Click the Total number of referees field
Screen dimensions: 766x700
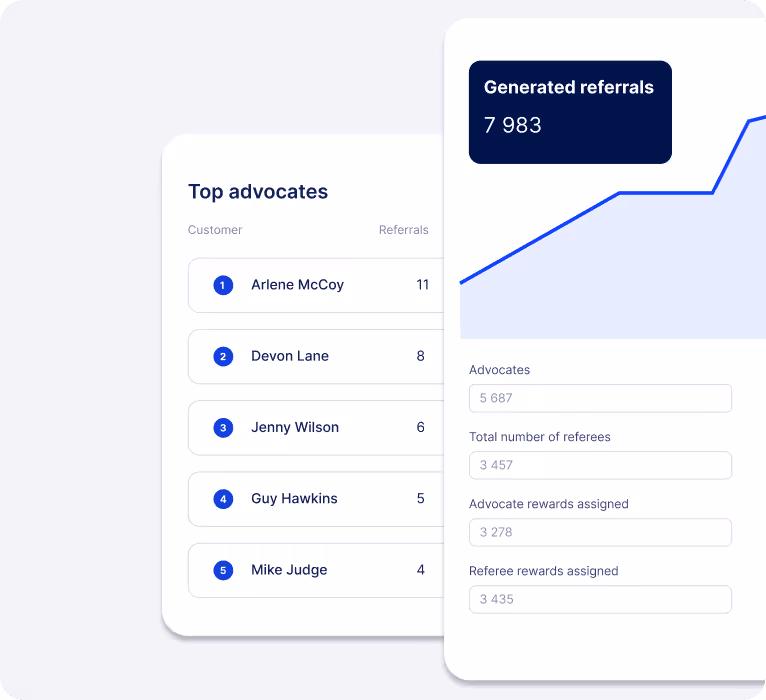[600, 465]
